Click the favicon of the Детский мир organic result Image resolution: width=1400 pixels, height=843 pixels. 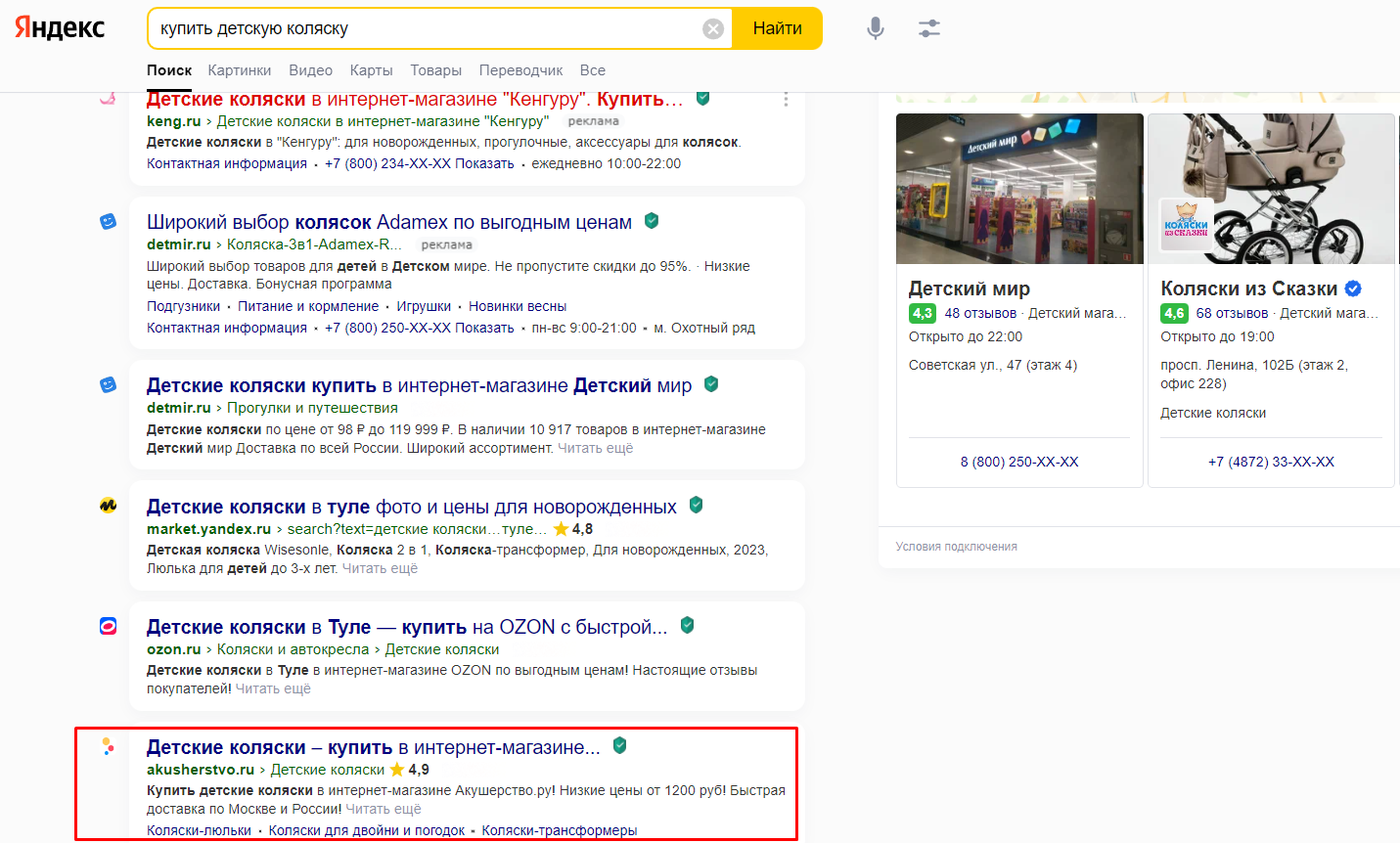pos(109,385)
